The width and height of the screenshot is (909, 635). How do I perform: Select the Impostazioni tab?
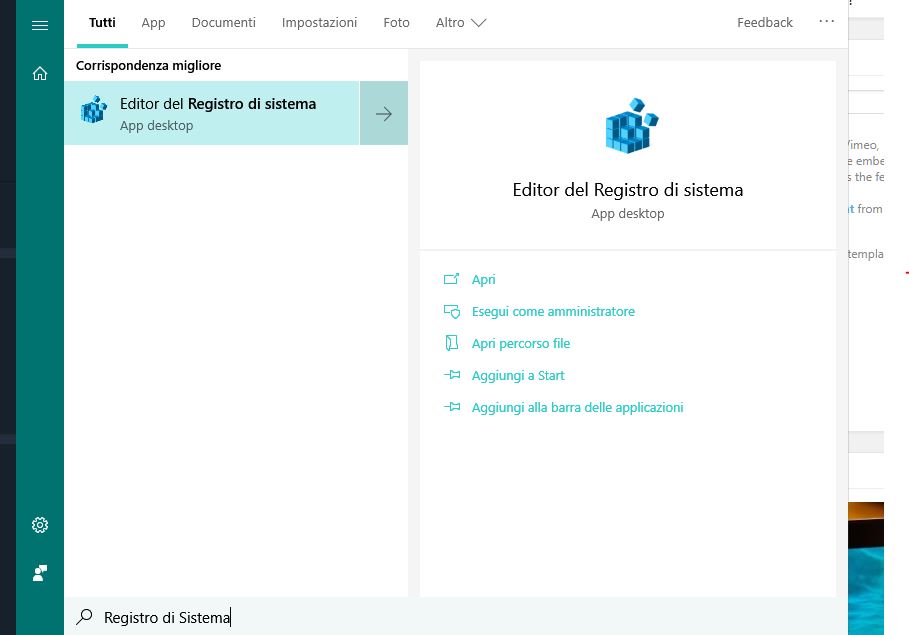coord(319,23)
